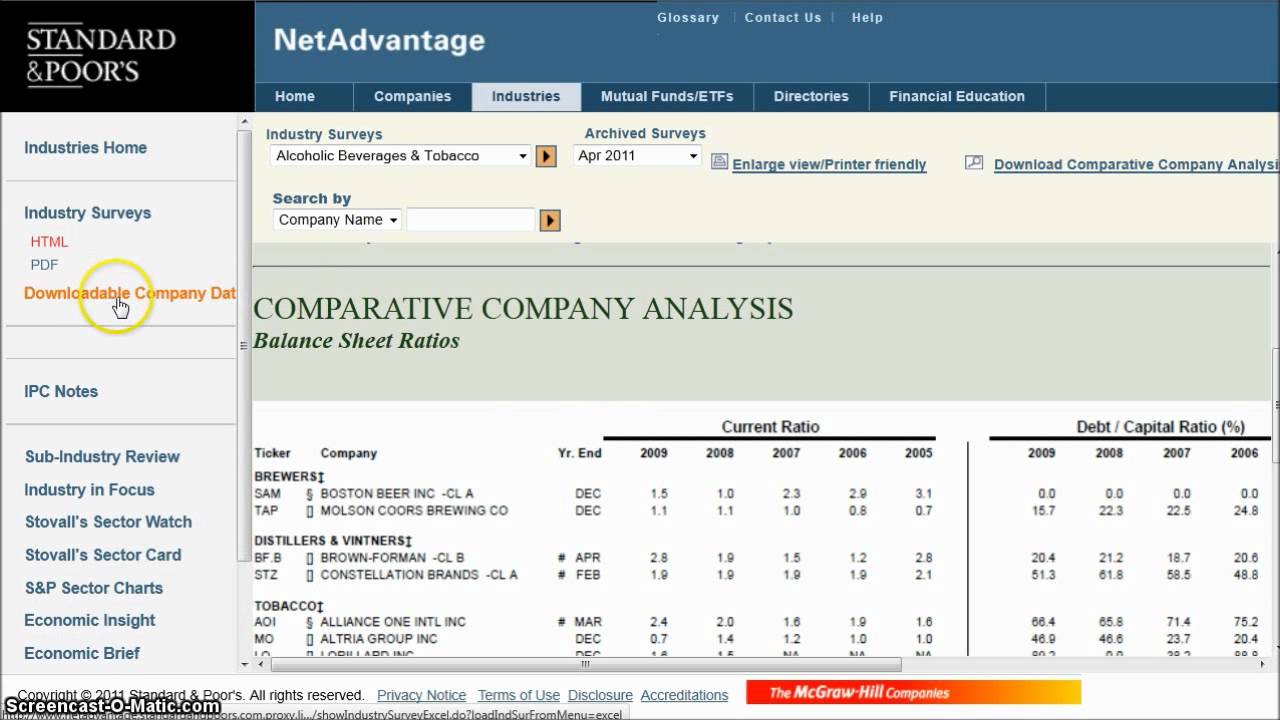1280x720 pixels.
Task: Open the Search by Company Name dropdown
Action: [x=337, y=220]
